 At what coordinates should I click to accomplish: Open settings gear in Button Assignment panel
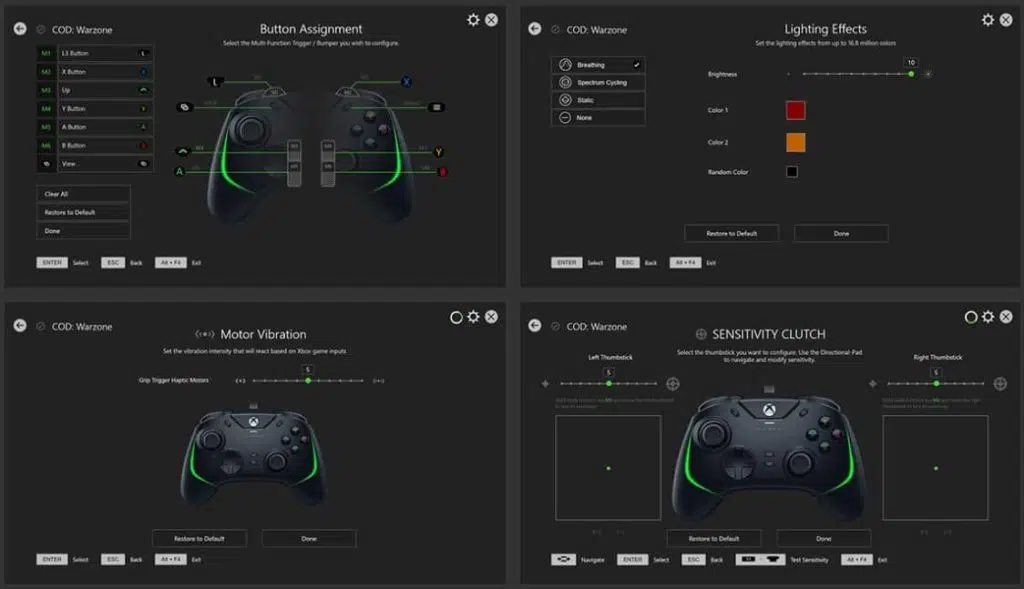pos(473,20)
